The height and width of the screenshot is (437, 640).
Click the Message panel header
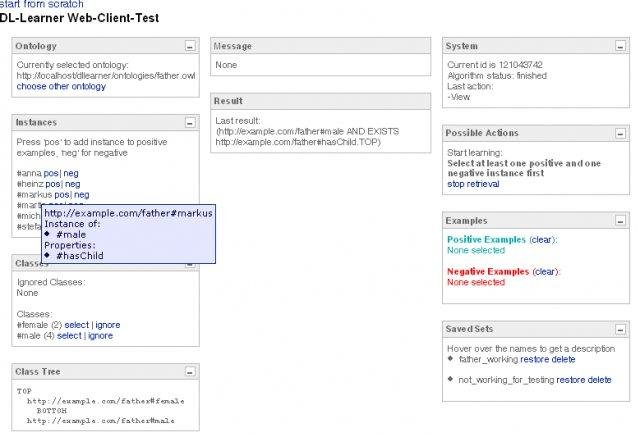click(x=320, y=46)
